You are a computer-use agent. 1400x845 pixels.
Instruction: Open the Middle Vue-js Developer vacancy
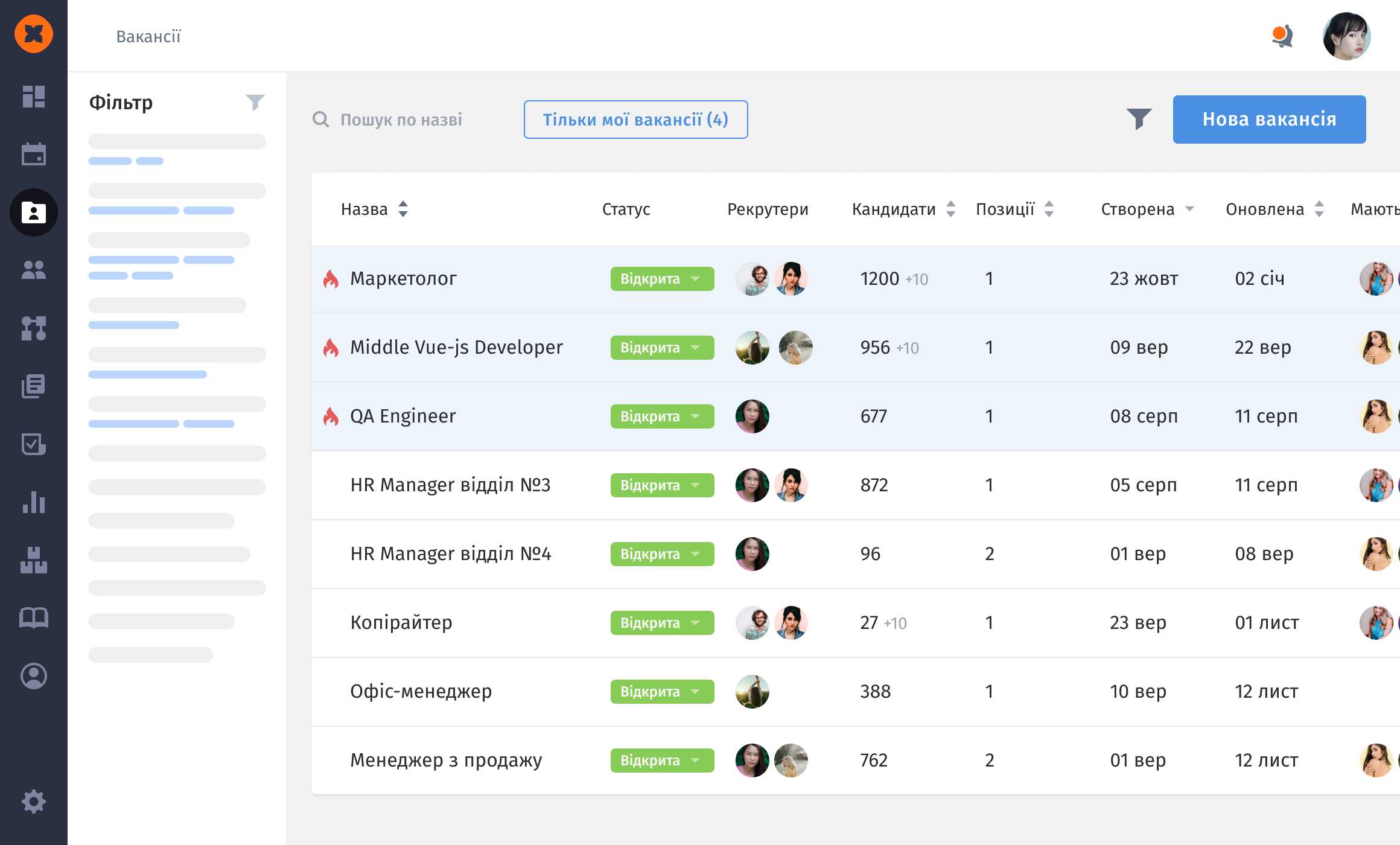tap(456, 348)
